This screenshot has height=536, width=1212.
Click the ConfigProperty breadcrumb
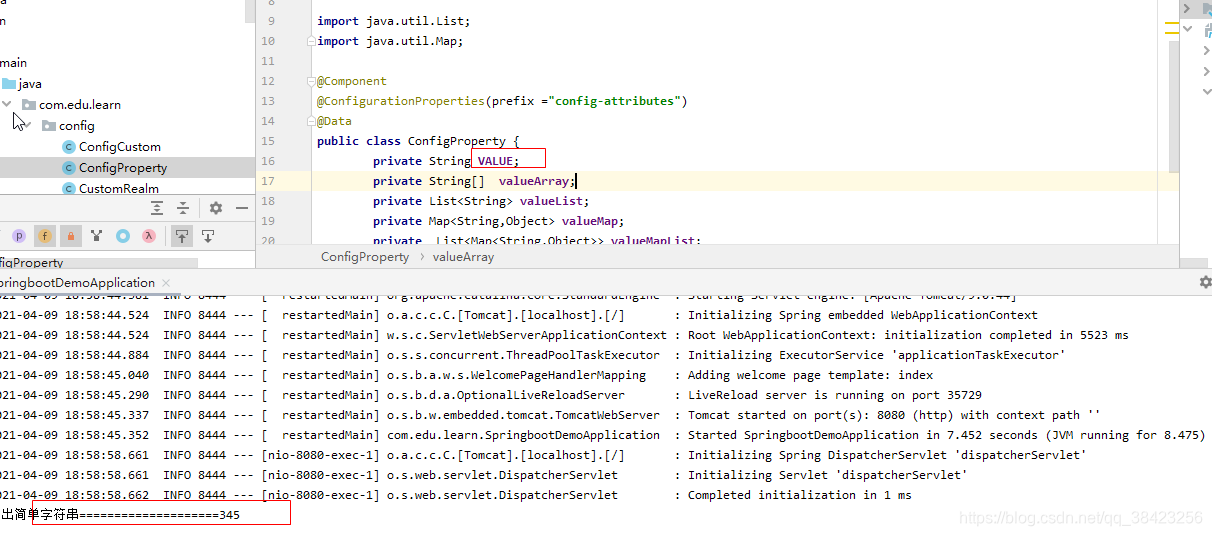coord(365,257)
